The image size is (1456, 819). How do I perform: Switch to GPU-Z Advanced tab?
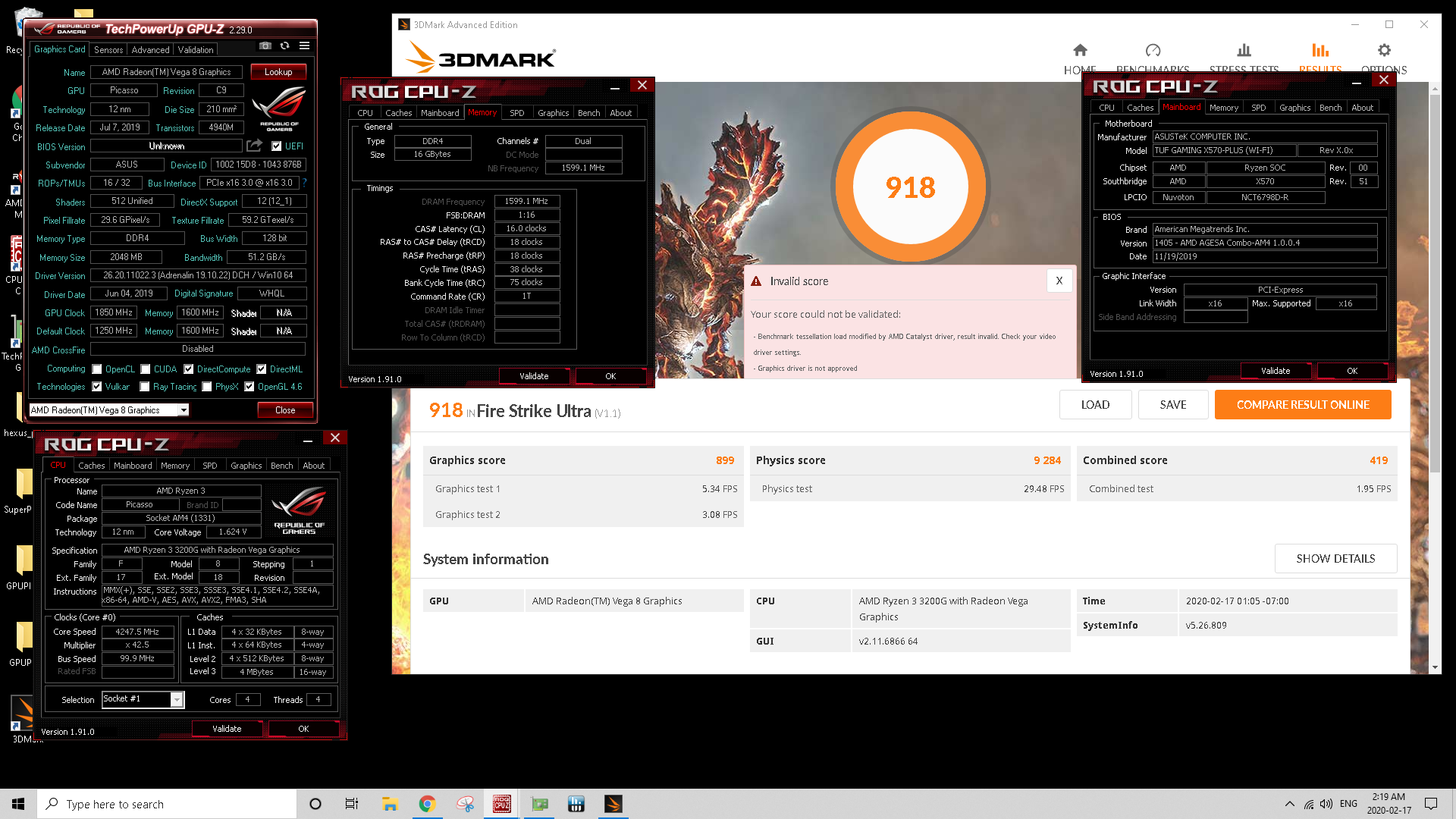[x=150, y=50]
